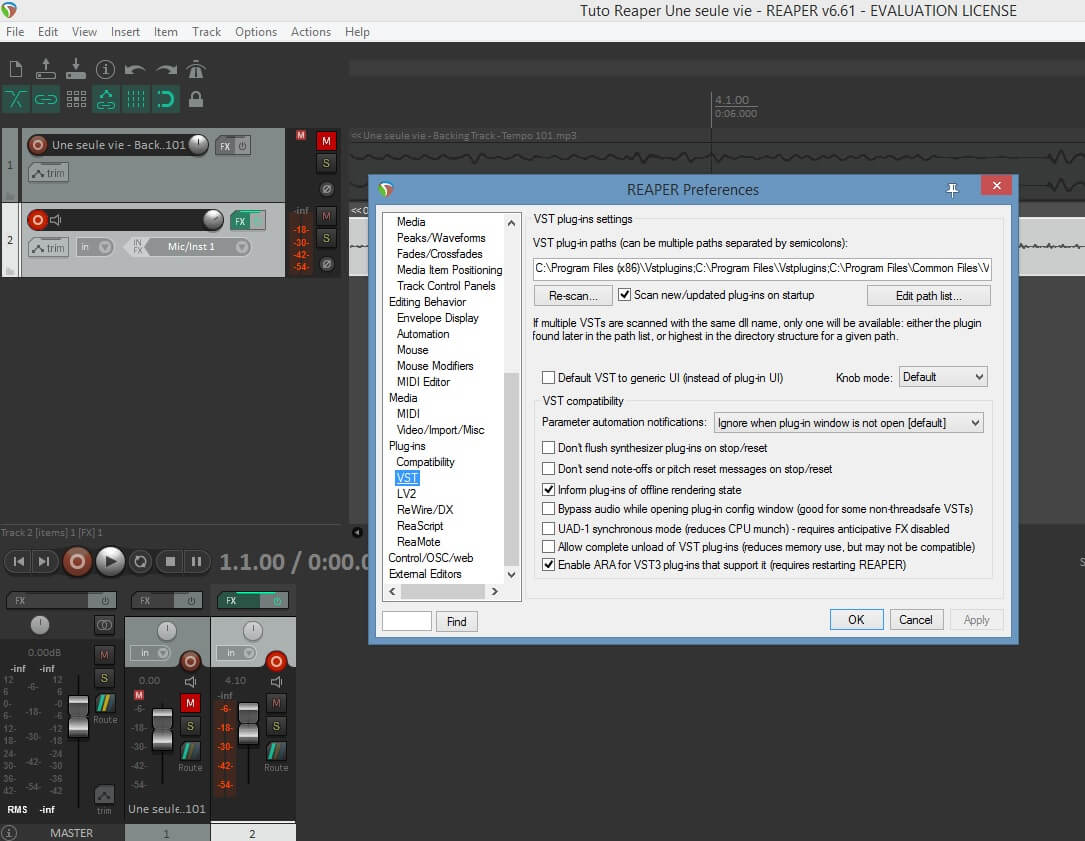Toggle the lock icon in toolbar
1085x841 pixels.
point(197,99)
